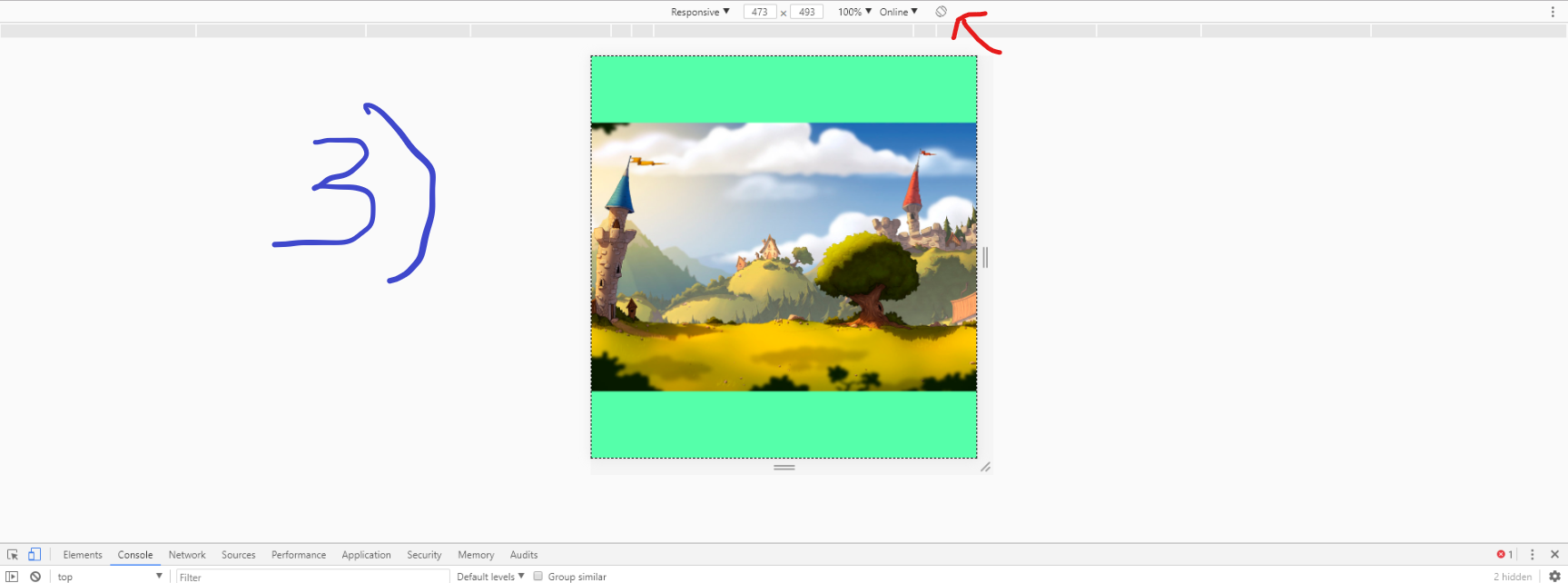Screen dimensions: 1568x583
Task: Switch to the Application tab
Action: coord(367,555)
